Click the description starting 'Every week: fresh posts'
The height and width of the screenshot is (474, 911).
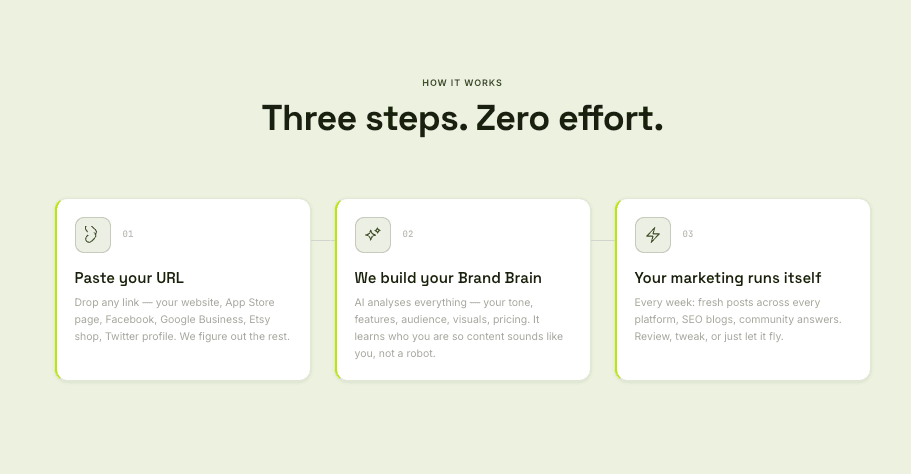pyautogui.click(x=738, y=319)
